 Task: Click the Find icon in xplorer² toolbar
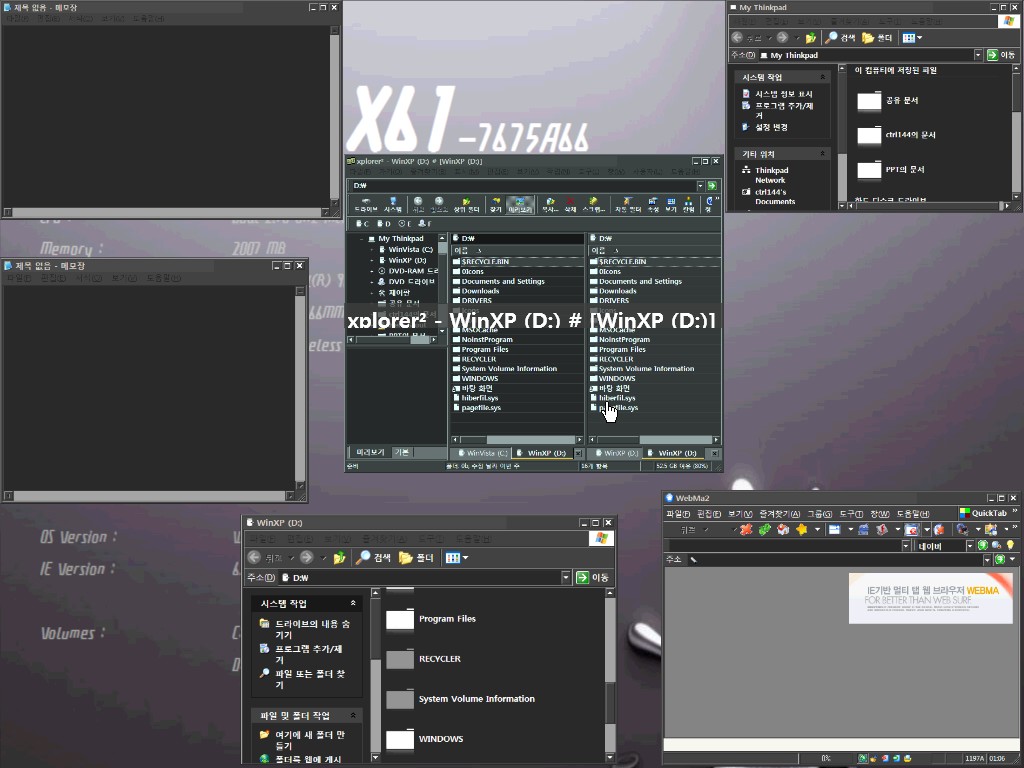[496, 204]
